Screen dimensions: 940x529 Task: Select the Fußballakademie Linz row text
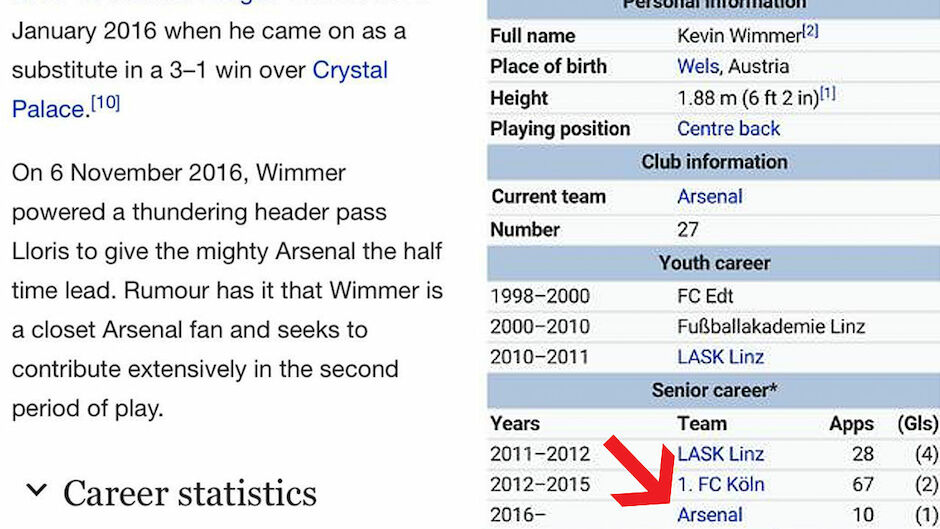[771, 327]
